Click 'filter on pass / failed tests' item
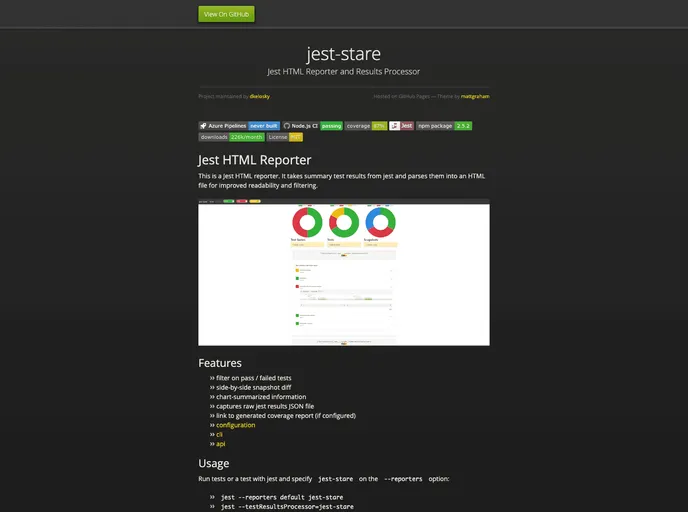 pyautogui.click(x=254, y=378)
